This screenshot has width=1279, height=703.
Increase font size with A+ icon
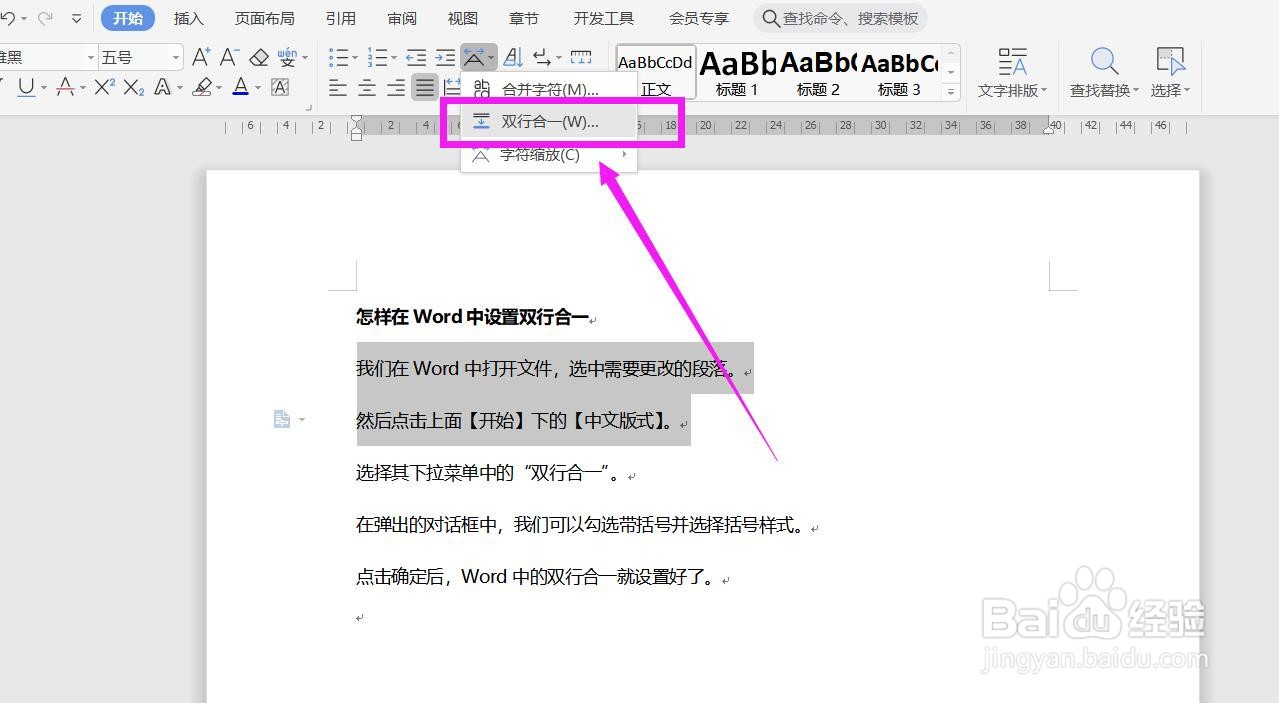(x=201, y=58)
